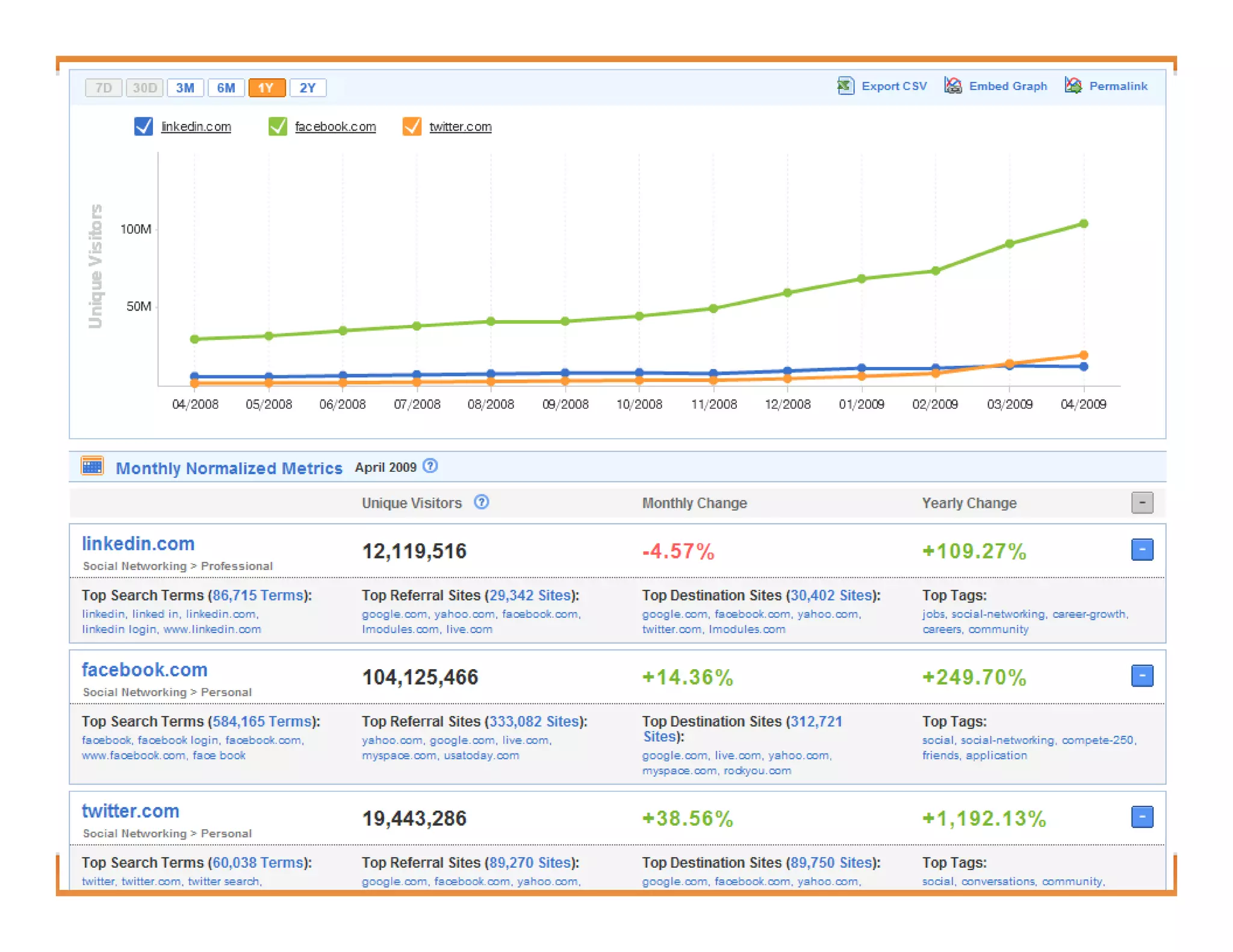Screen dimensions: 1233x952
Task: Click the Embed Graph icon
Action: tap(952, 86)
